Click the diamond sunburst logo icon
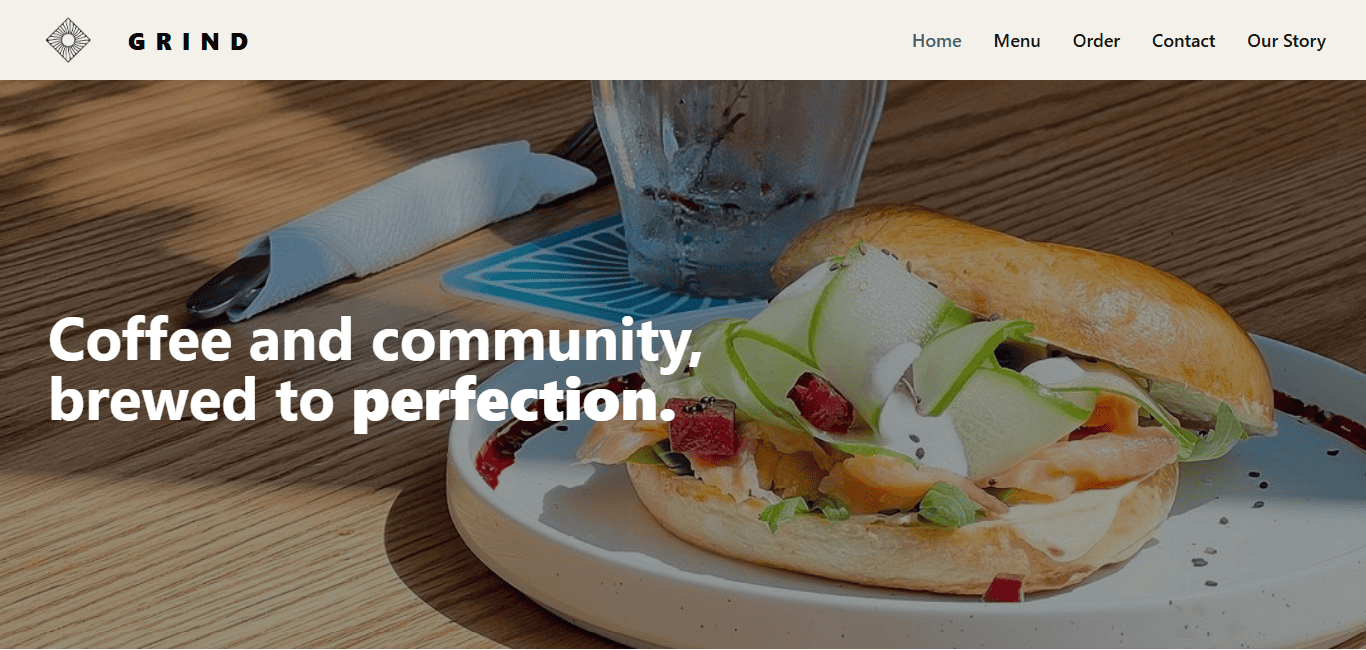 (68, 40)
